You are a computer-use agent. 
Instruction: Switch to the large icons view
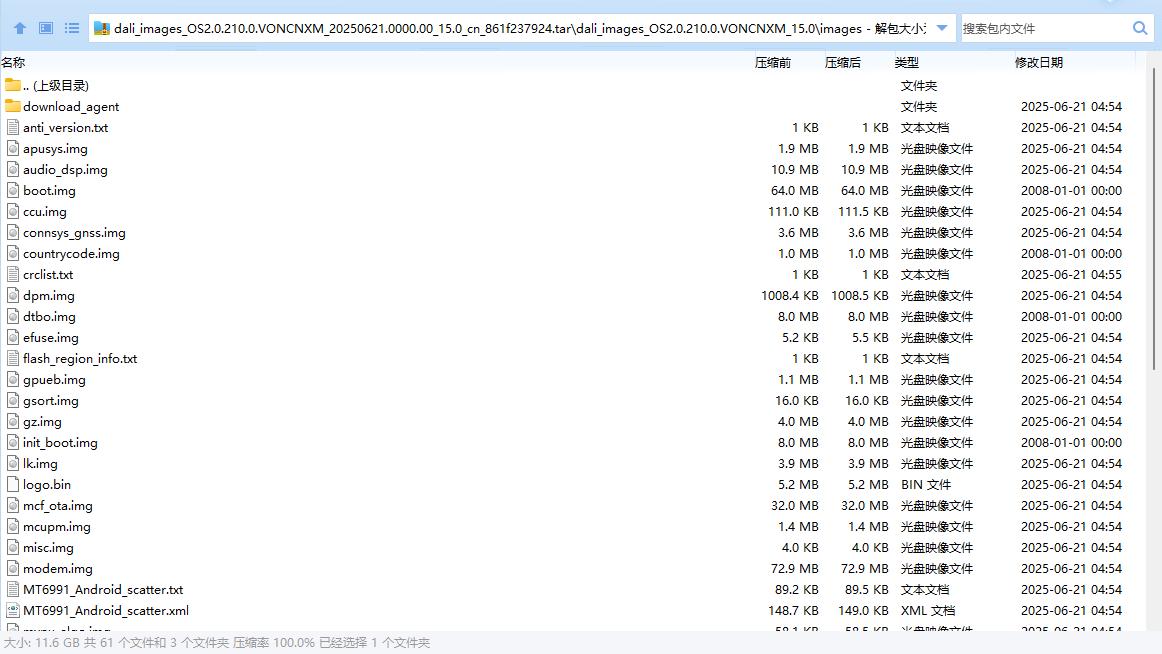pos(46,28)
